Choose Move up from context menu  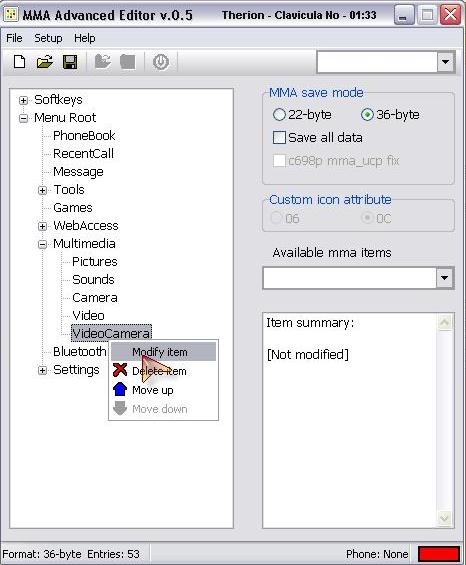tap(163, 390)
